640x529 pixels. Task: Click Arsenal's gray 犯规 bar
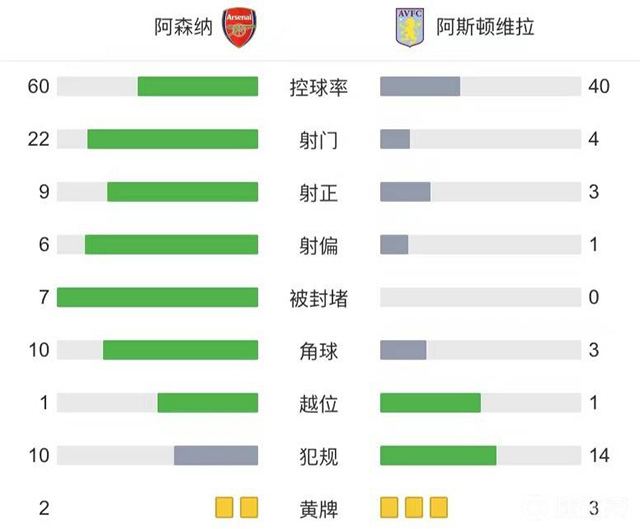[216, 455]
